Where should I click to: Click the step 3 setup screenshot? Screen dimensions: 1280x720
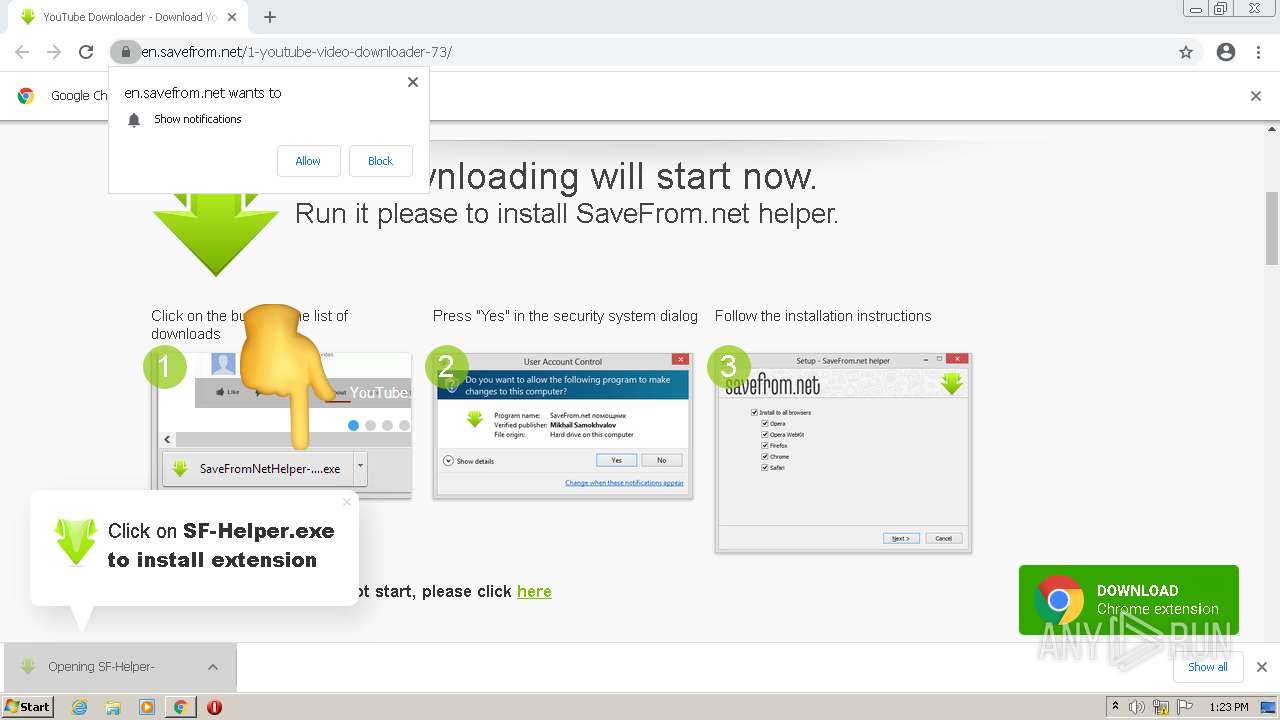(843, 452)
